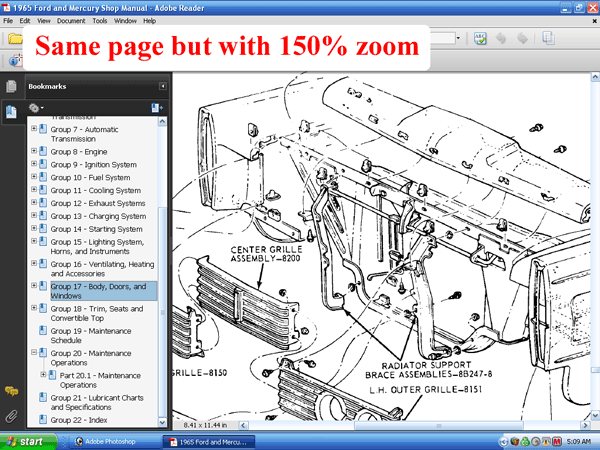The width and height of the screenshot is (600, 450).
Task: Expand Group 13 - Charging System bookmark
Action: click(x=34, y=215)
